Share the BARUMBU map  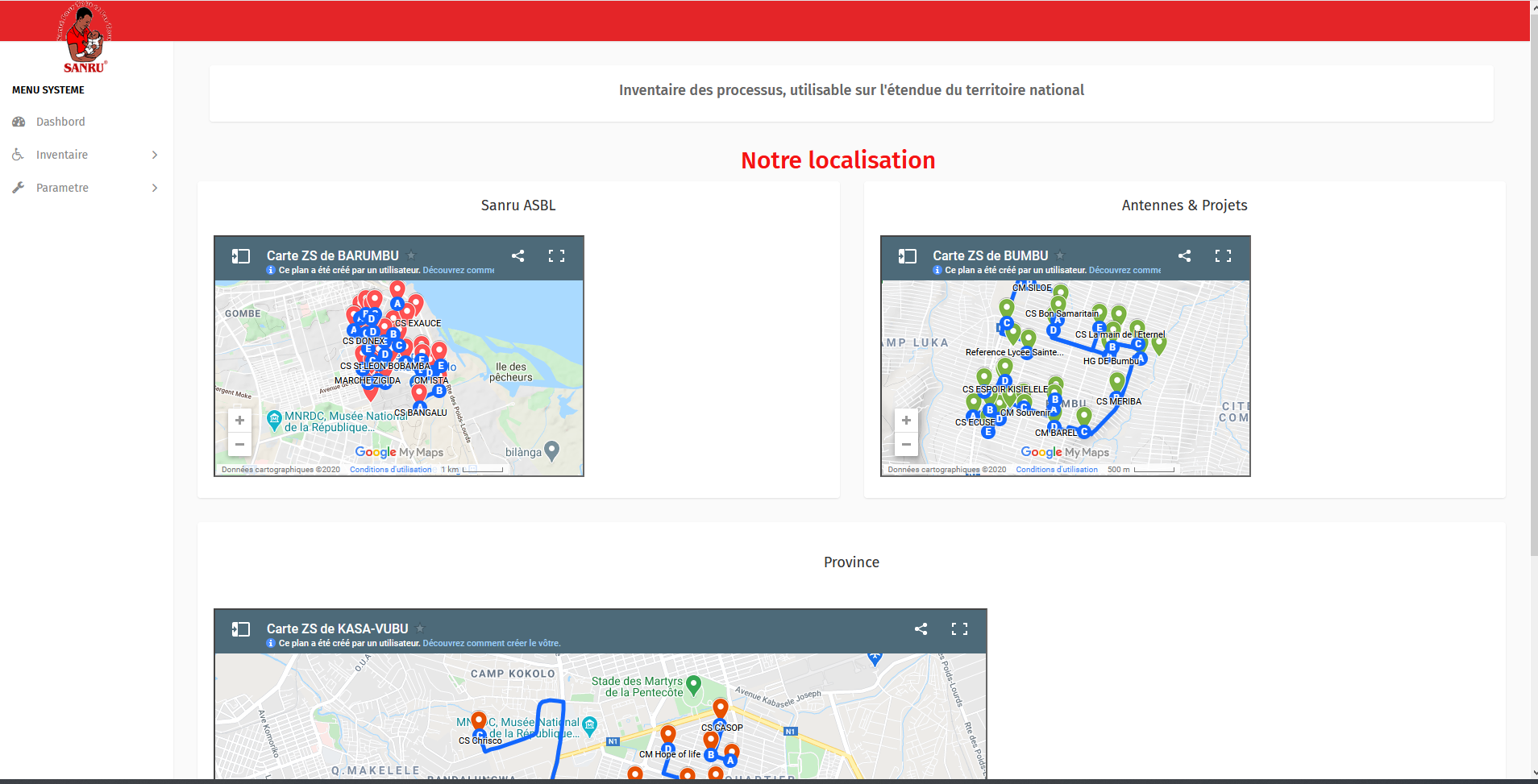[518, 256]
